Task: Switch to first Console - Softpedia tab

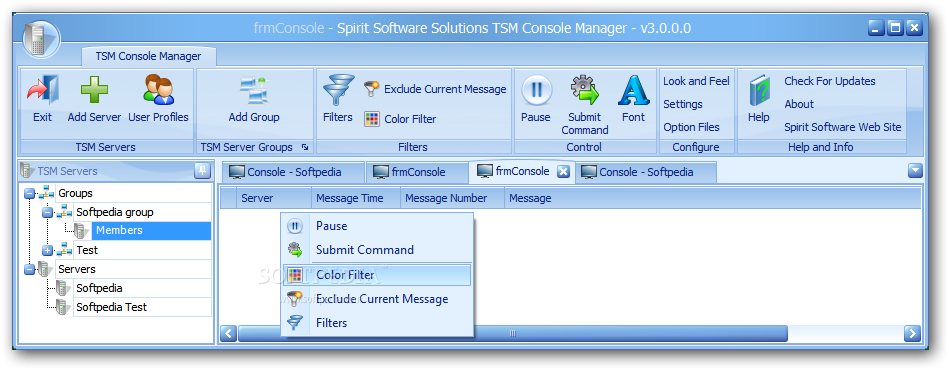Action: click(294, 172)
